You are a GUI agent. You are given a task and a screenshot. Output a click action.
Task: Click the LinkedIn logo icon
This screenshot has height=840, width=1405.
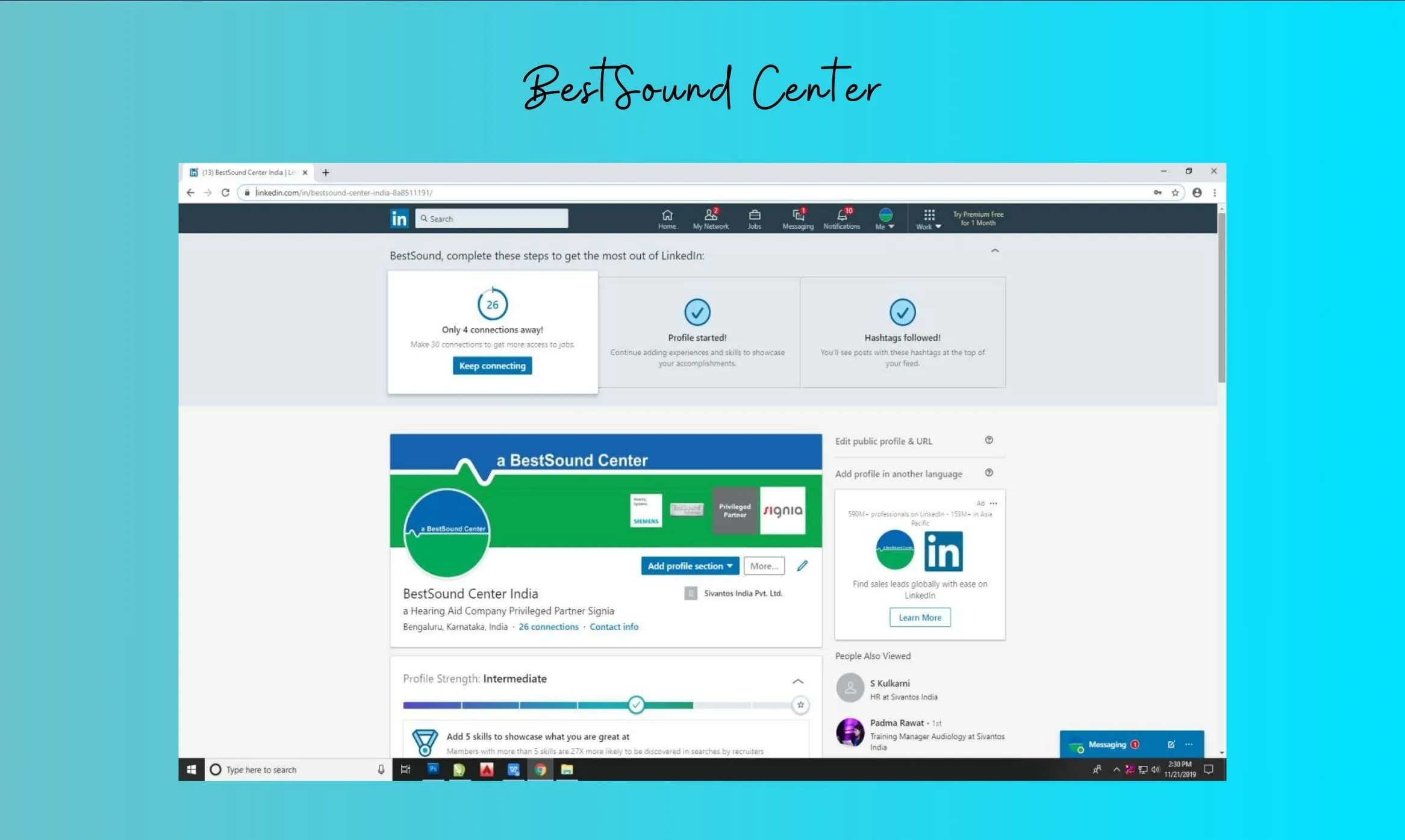[399, 218]
